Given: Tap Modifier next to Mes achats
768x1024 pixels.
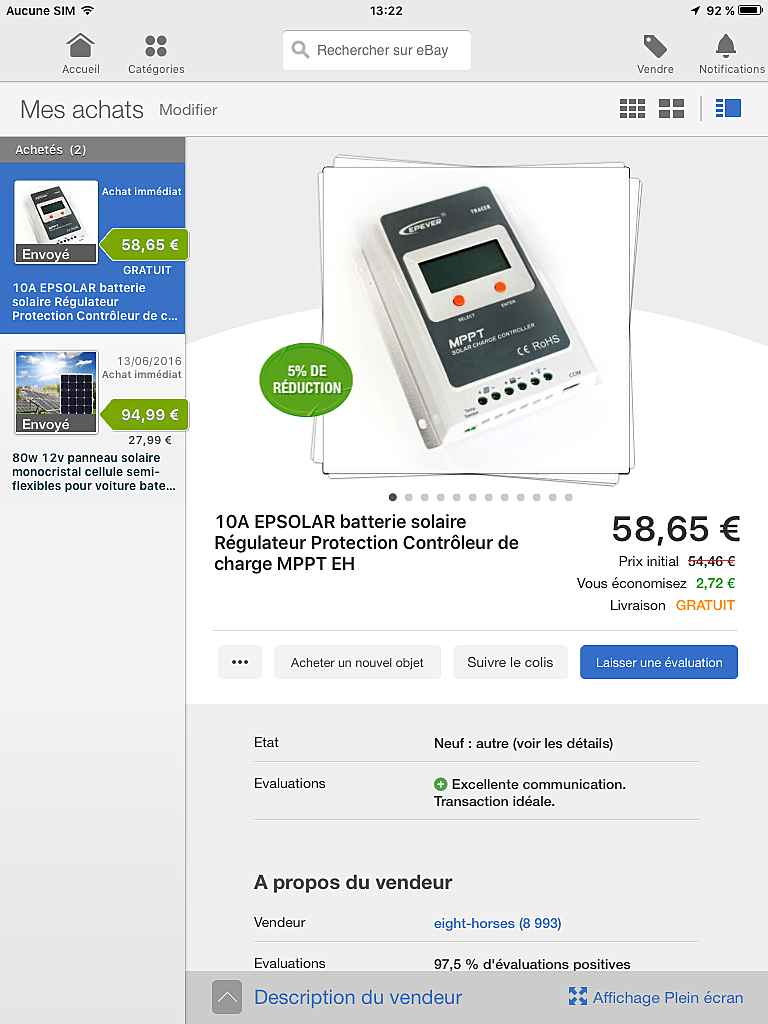Looking at the screenshot, I should click(x=188, y=110).
